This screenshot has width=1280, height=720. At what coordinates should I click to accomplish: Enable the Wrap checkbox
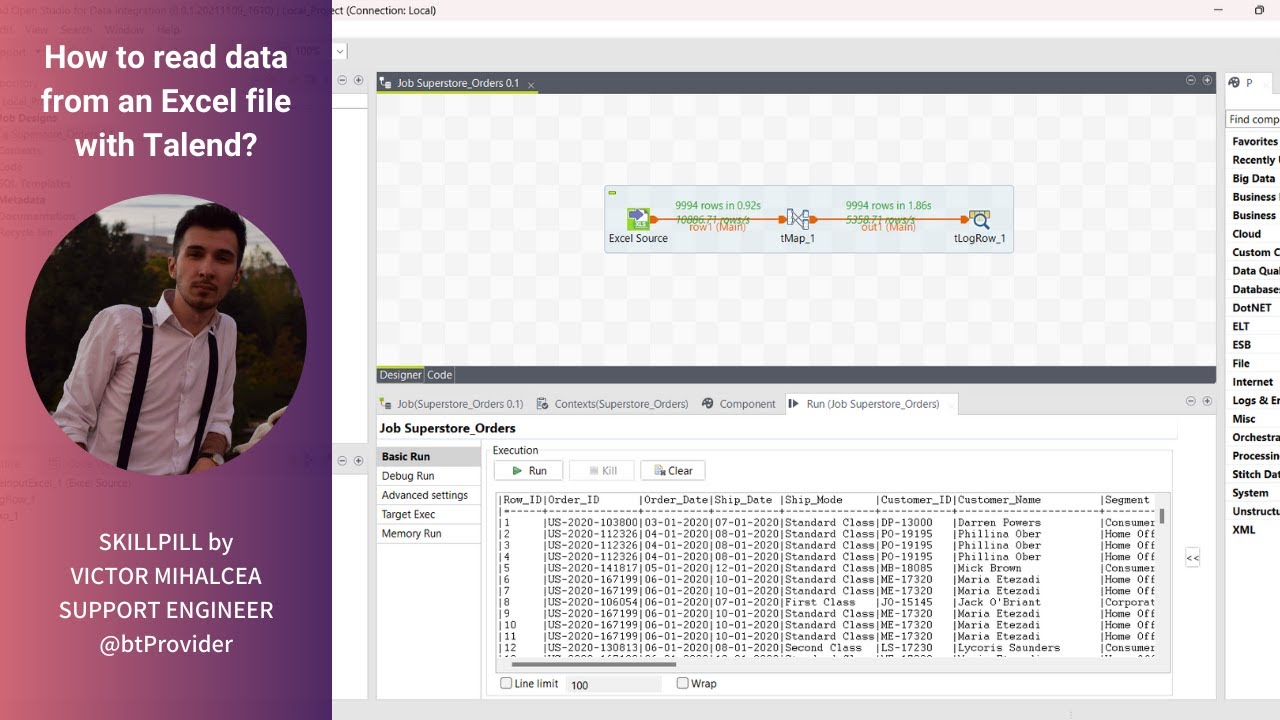point(683,684)
